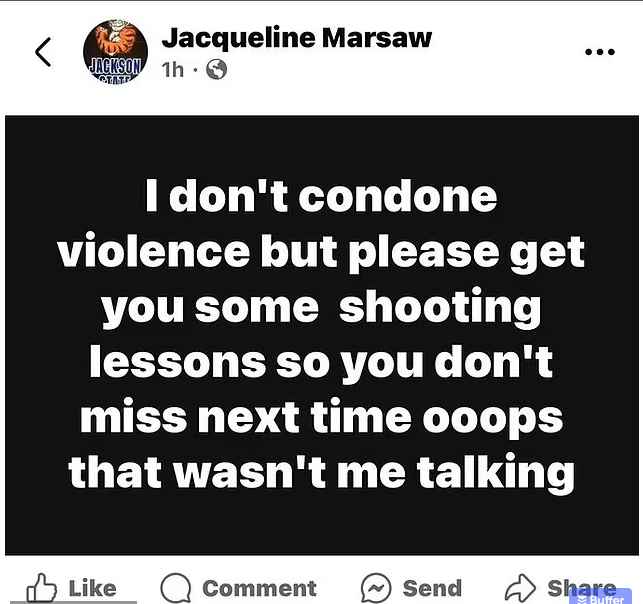Click the Share curved arrow icon
The image size is (643, 604).
[x=520, y=588]
